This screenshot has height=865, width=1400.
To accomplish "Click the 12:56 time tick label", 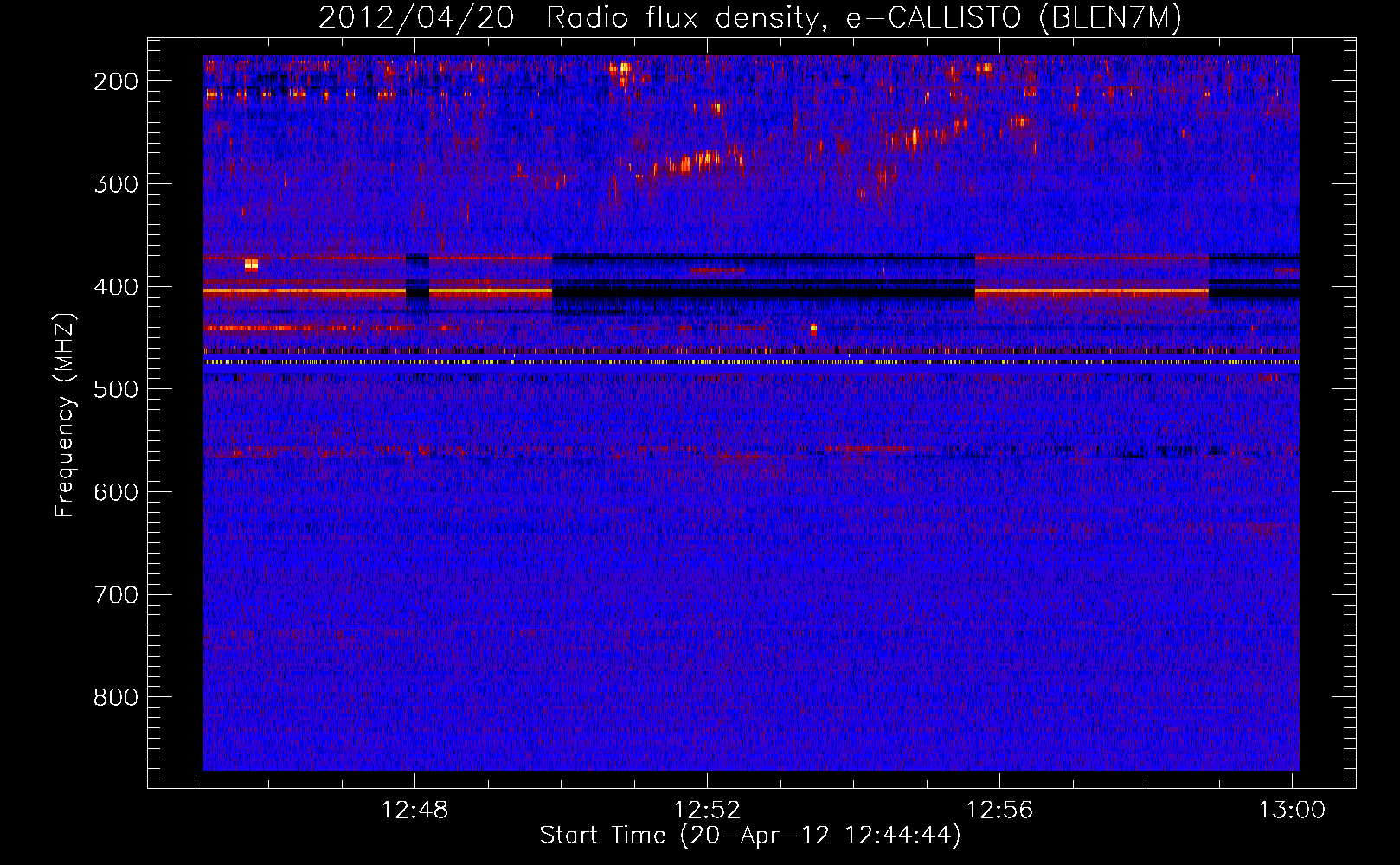I will tap(999, 811).
